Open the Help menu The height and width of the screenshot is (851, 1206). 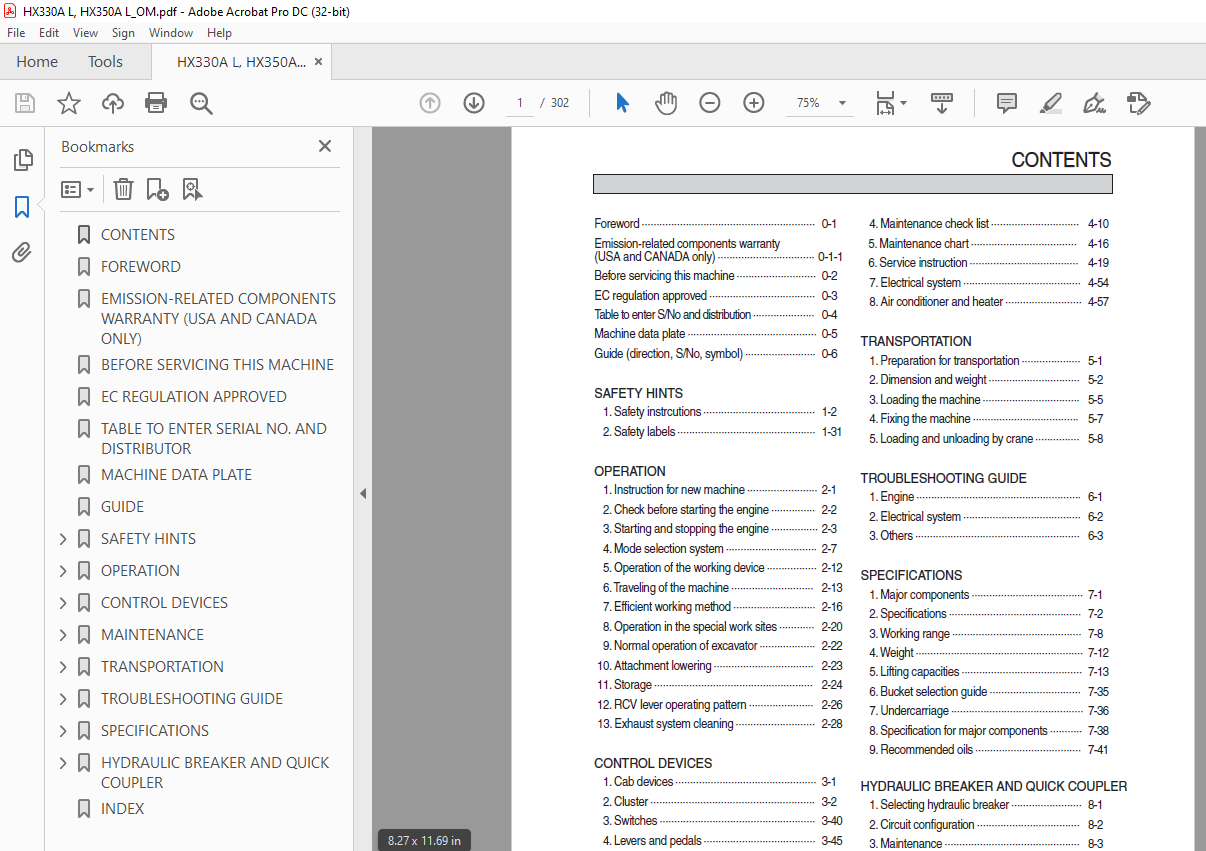[219, 33]
